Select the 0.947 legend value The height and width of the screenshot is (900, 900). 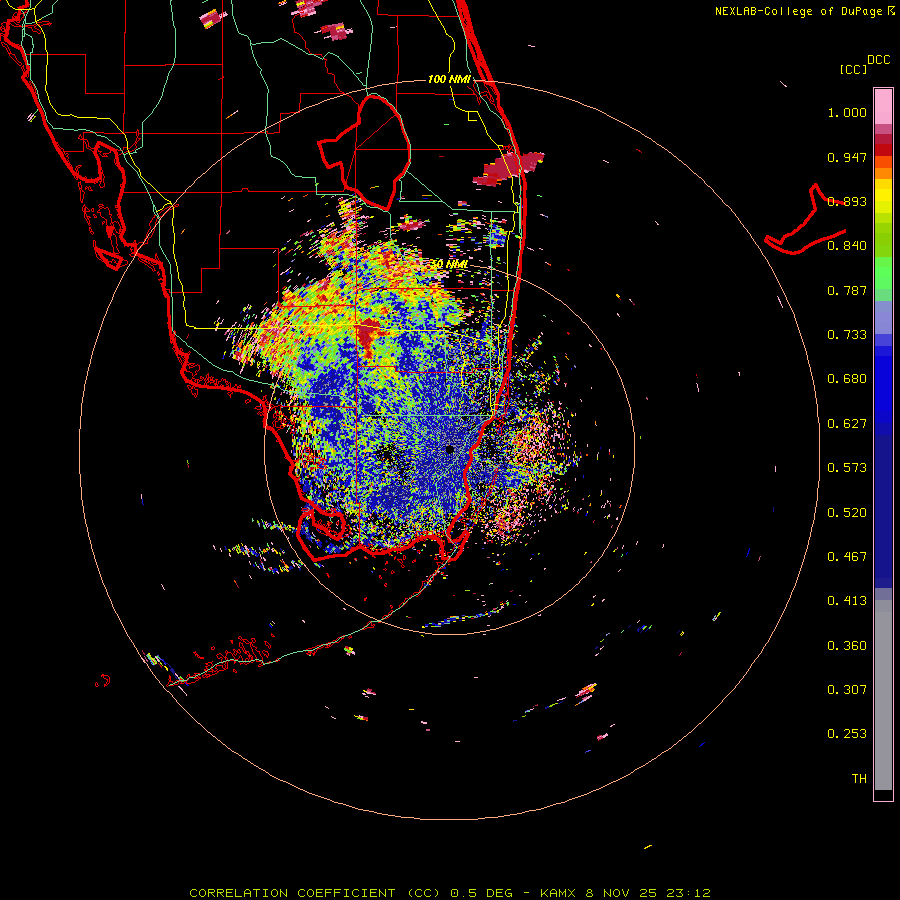pyautogui.click(x=847, y=157)
